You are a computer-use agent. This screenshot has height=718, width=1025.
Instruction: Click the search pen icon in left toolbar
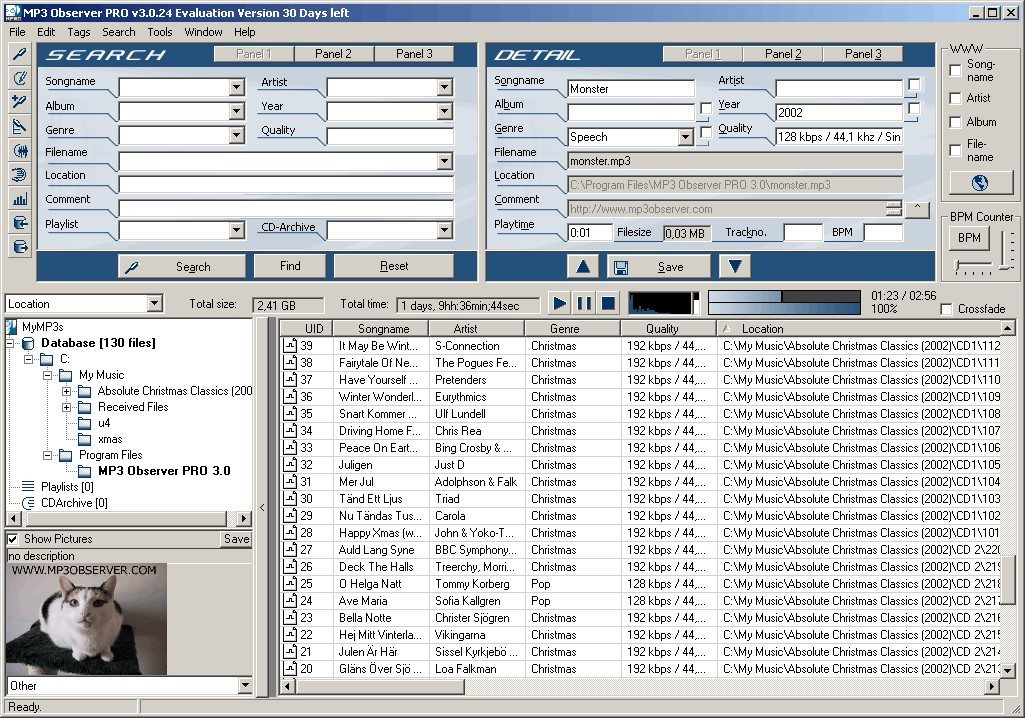point(20,54)
